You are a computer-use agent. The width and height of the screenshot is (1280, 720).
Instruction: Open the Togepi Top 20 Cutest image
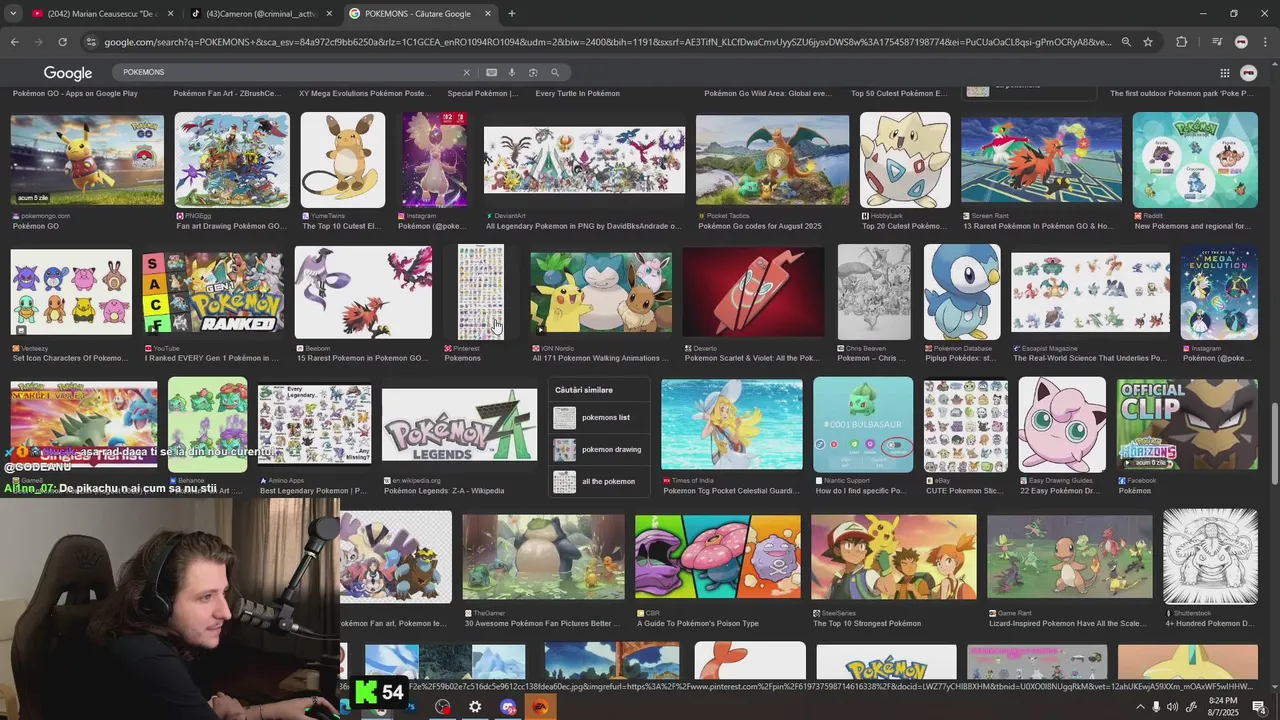tap(905, 160)
